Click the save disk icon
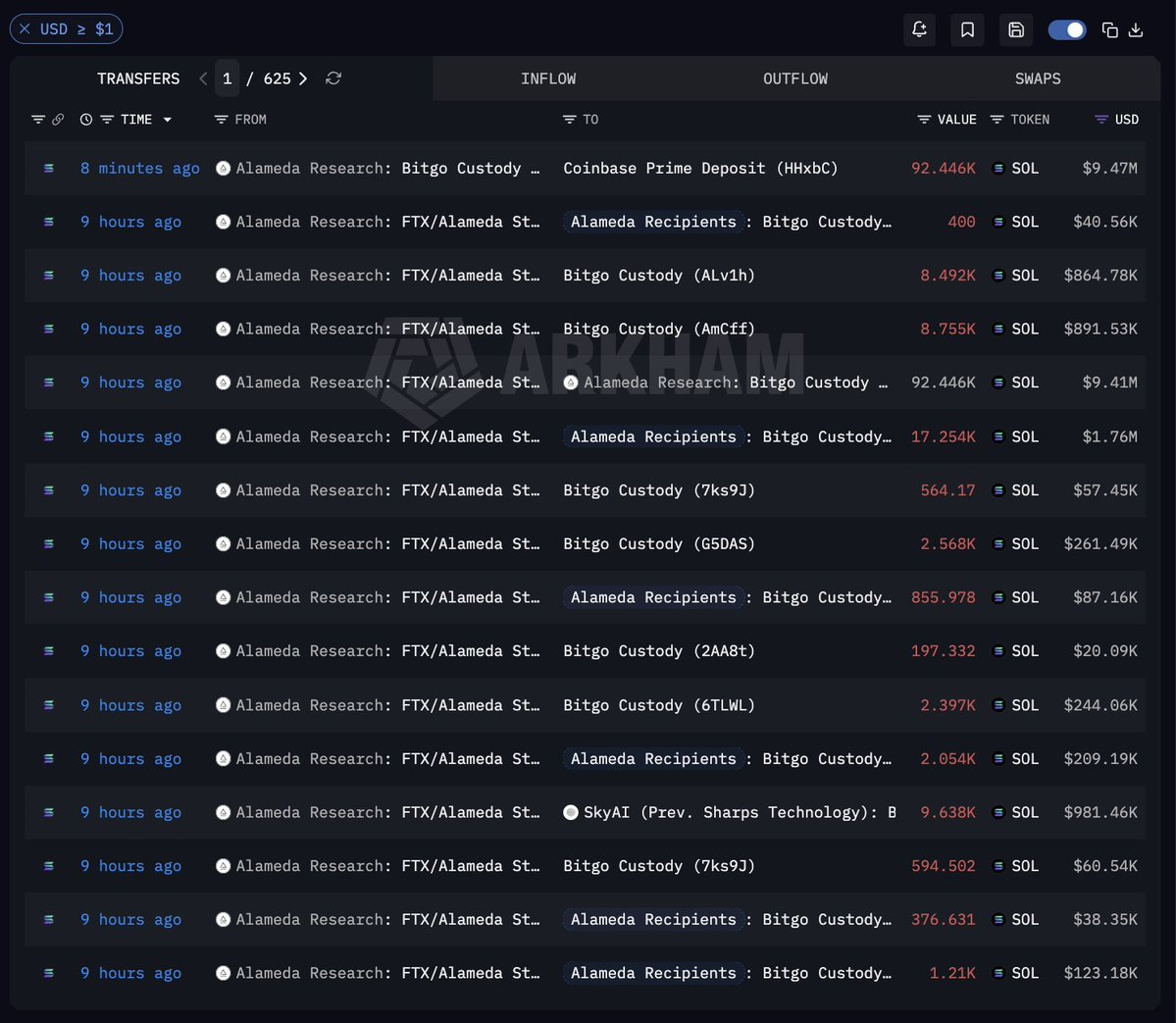1176x1023 pixels. 1016,30
